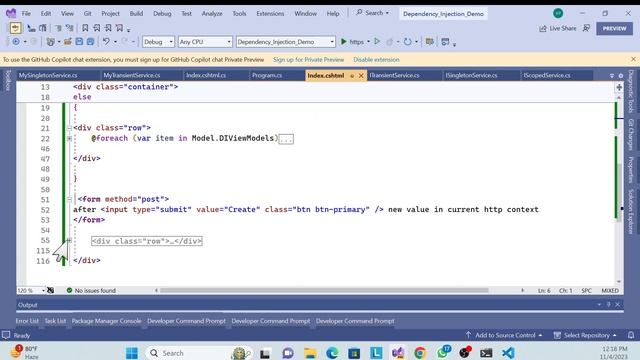The width and height of the screenshot is (640, 360).
Task: Click the horizontal scrollbar of the editor
Action: pos(324,290)
